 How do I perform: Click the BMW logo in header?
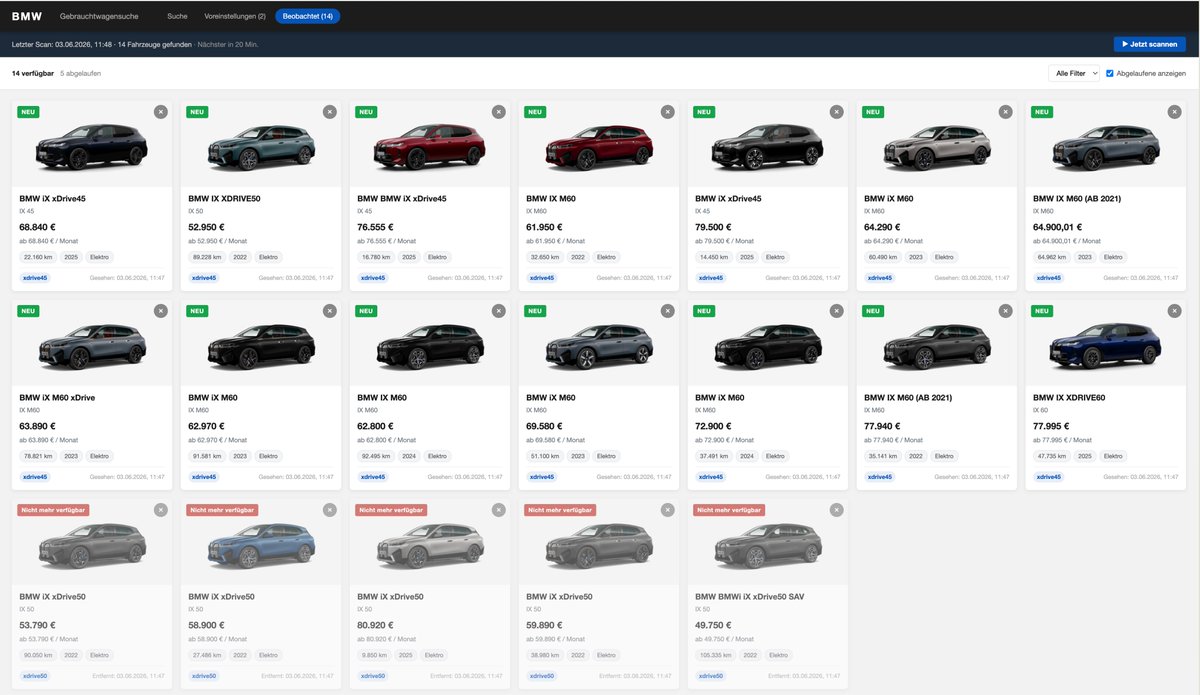click(27, 16)
